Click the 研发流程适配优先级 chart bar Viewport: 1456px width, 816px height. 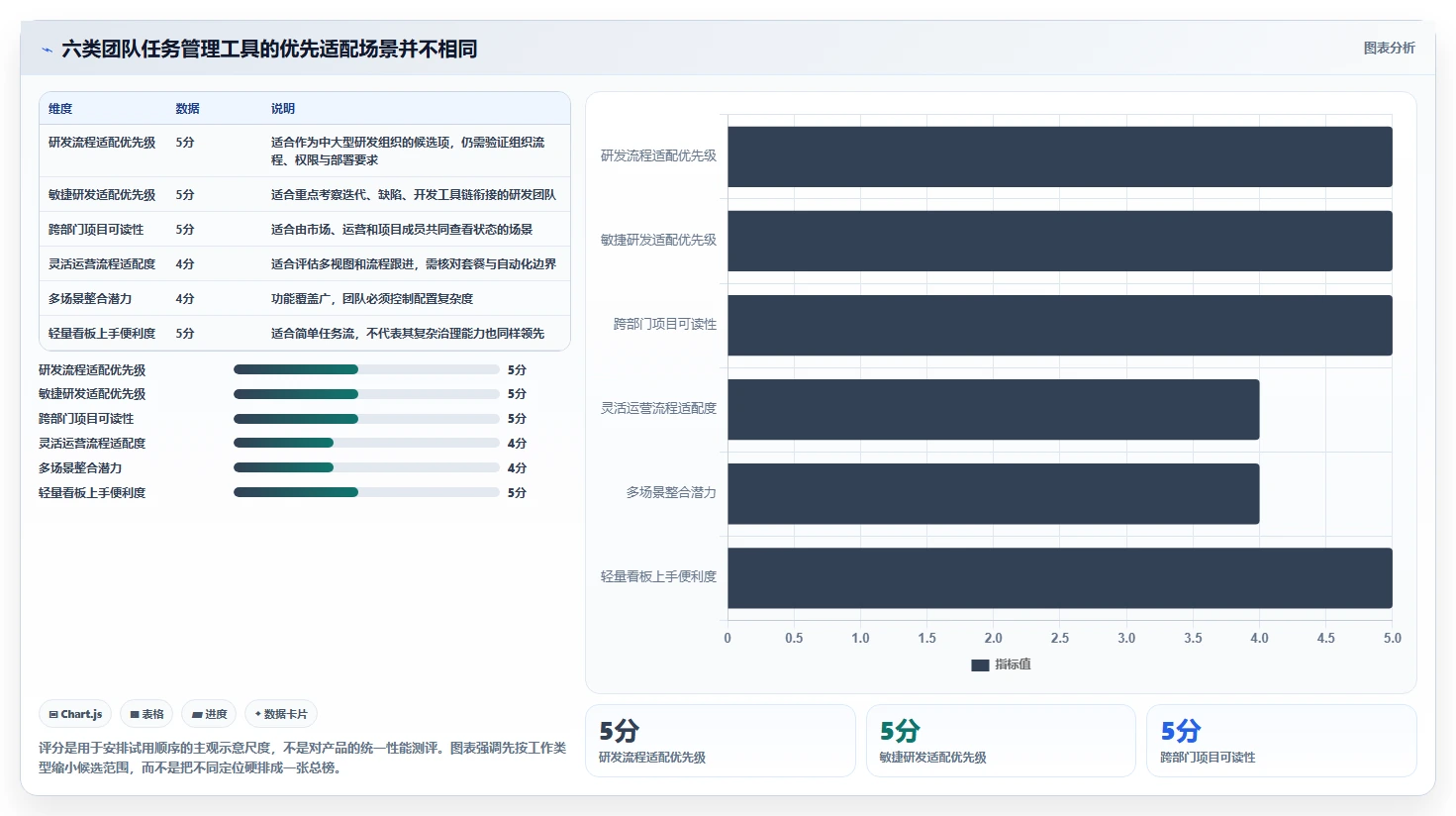(1060, 156)
